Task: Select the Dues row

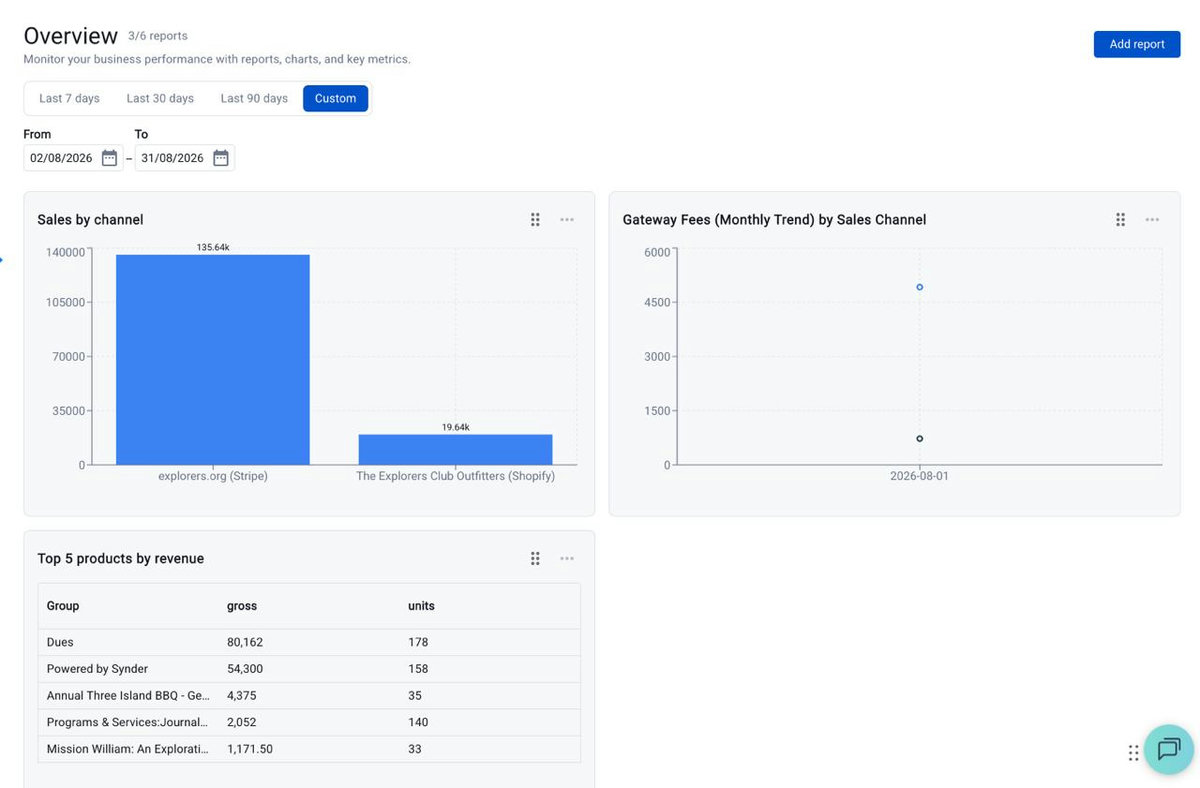Action: pos(309,642)
